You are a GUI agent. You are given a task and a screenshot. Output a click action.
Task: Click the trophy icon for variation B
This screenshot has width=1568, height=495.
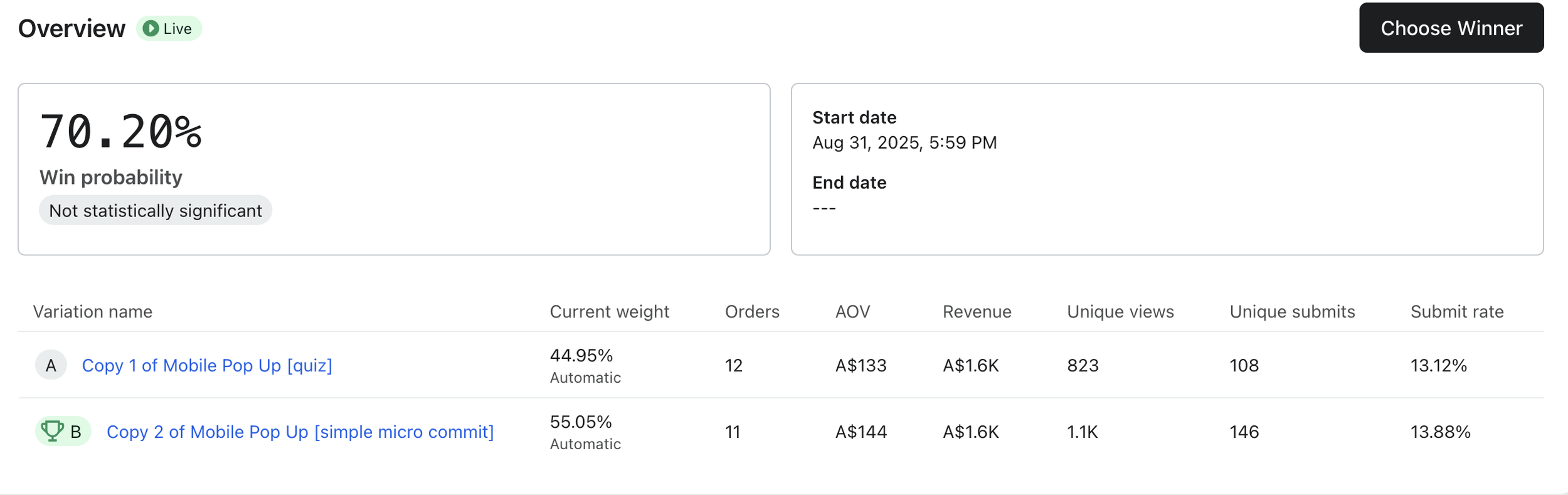[x=52, y=431]
